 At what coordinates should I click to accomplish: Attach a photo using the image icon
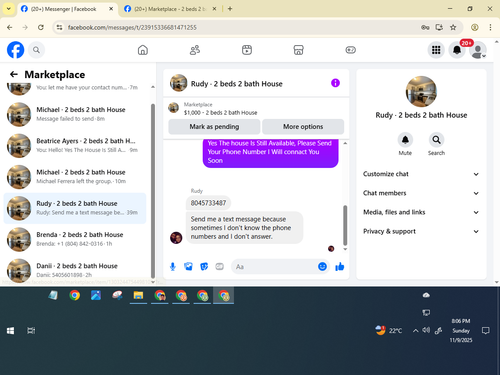[188, 266]
